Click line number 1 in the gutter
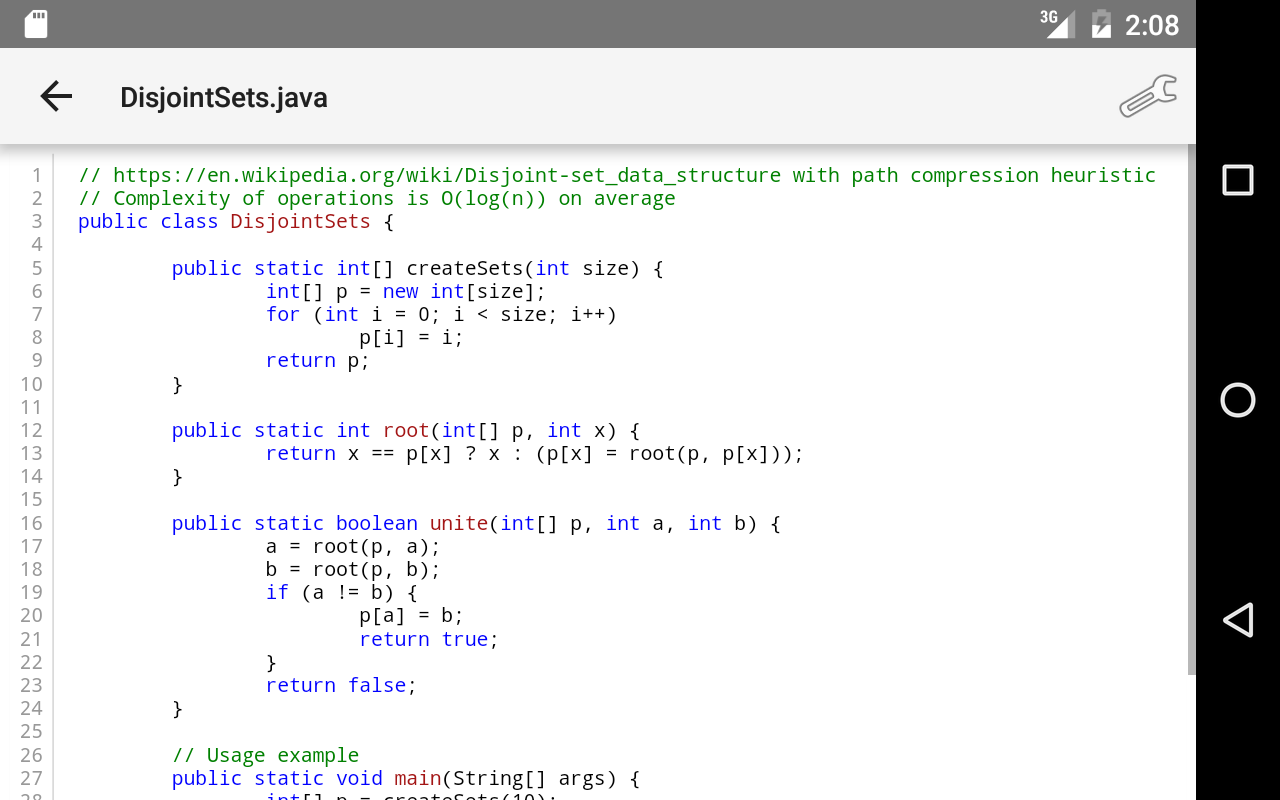 tap(37, 175)
